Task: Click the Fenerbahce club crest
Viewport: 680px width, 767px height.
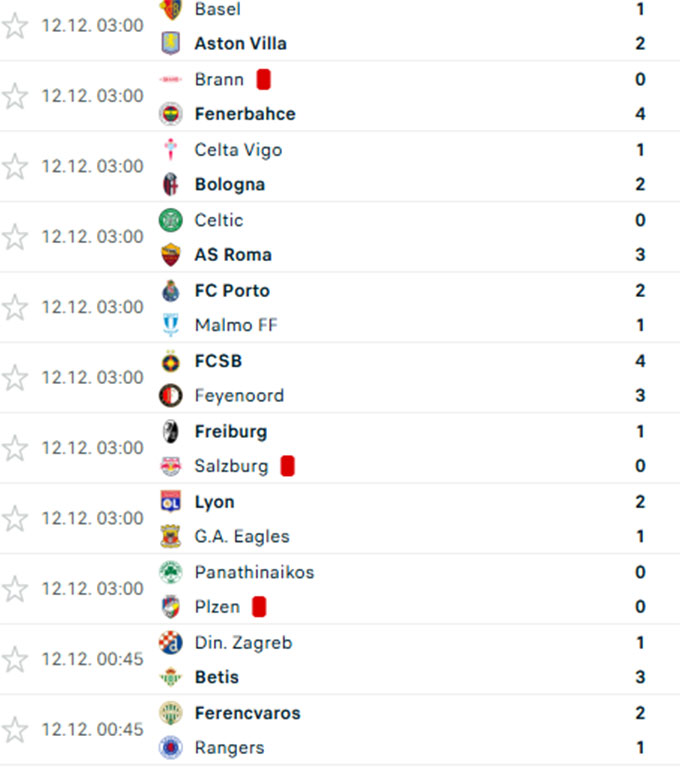Action: 171,114
